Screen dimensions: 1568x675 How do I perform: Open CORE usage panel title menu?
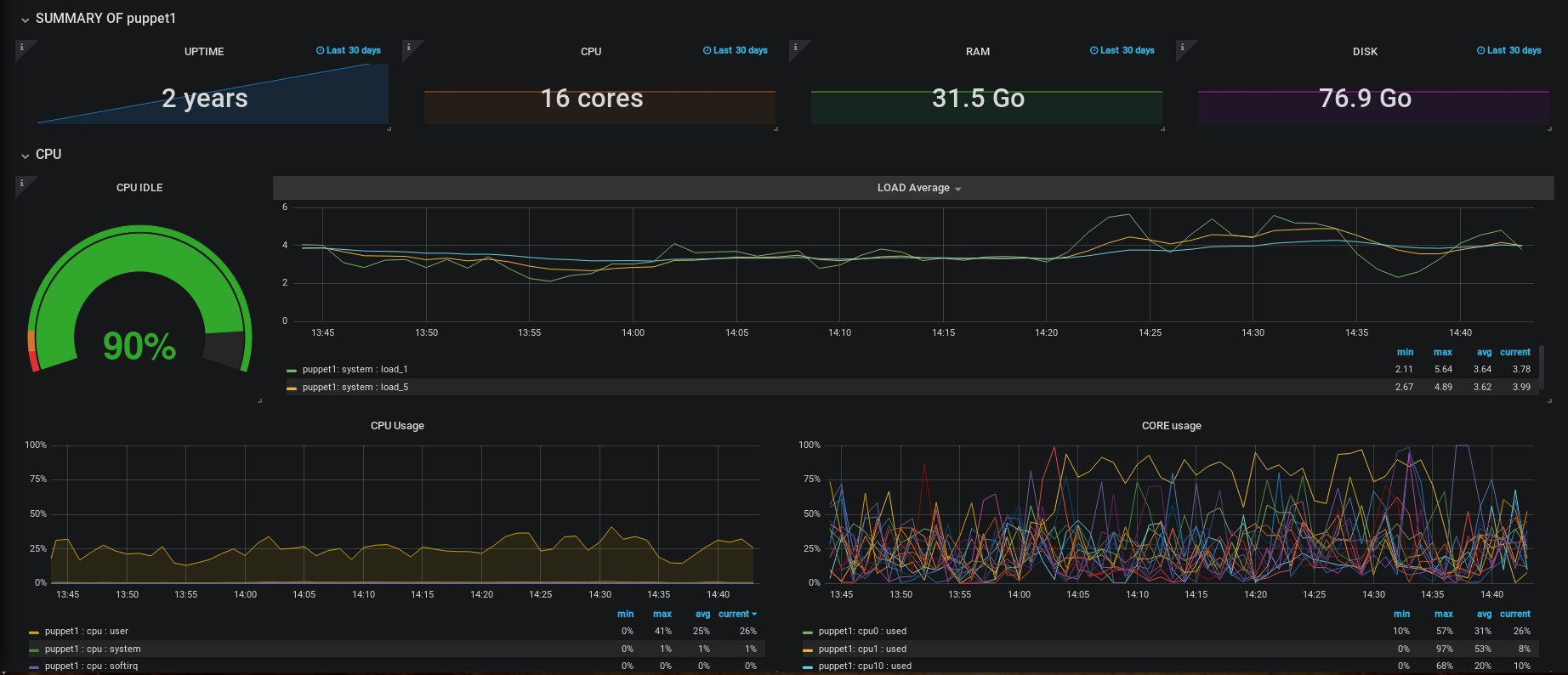click(x=1171, y=425)
